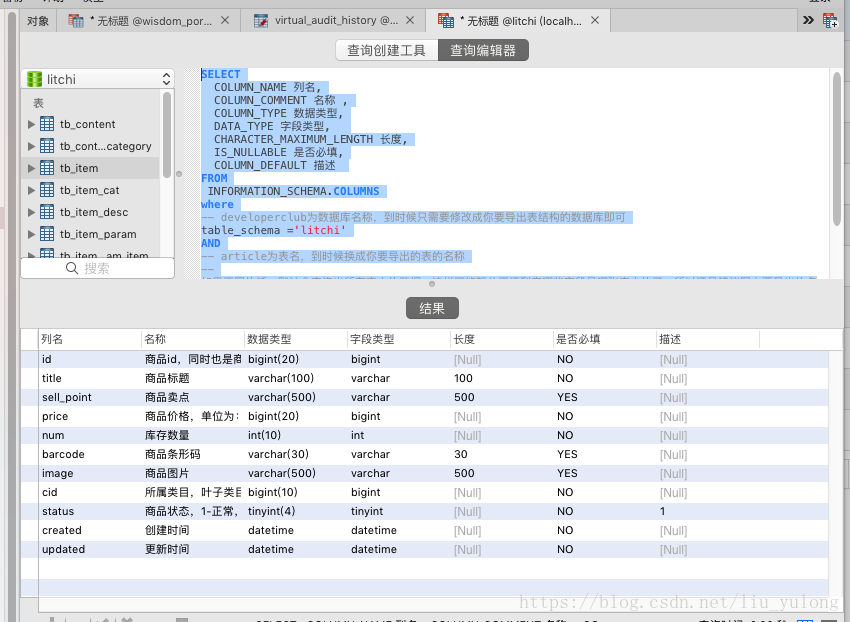Select the 查询编辑器 button
The width and height of the screenshot is (850, 622).
483,50
